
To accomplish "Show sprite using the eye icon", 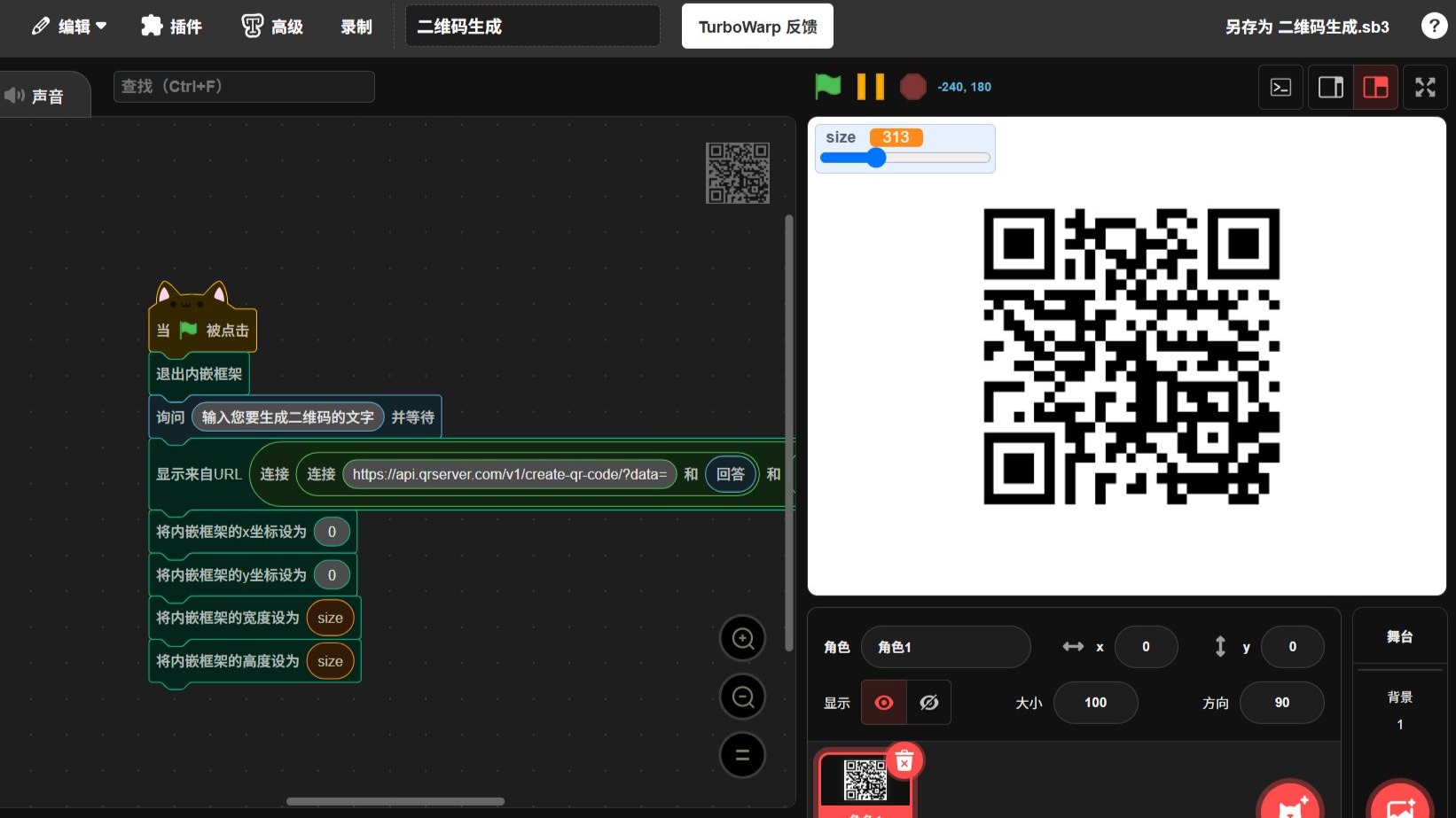I will pyautogui.click(x=884, y=703).
